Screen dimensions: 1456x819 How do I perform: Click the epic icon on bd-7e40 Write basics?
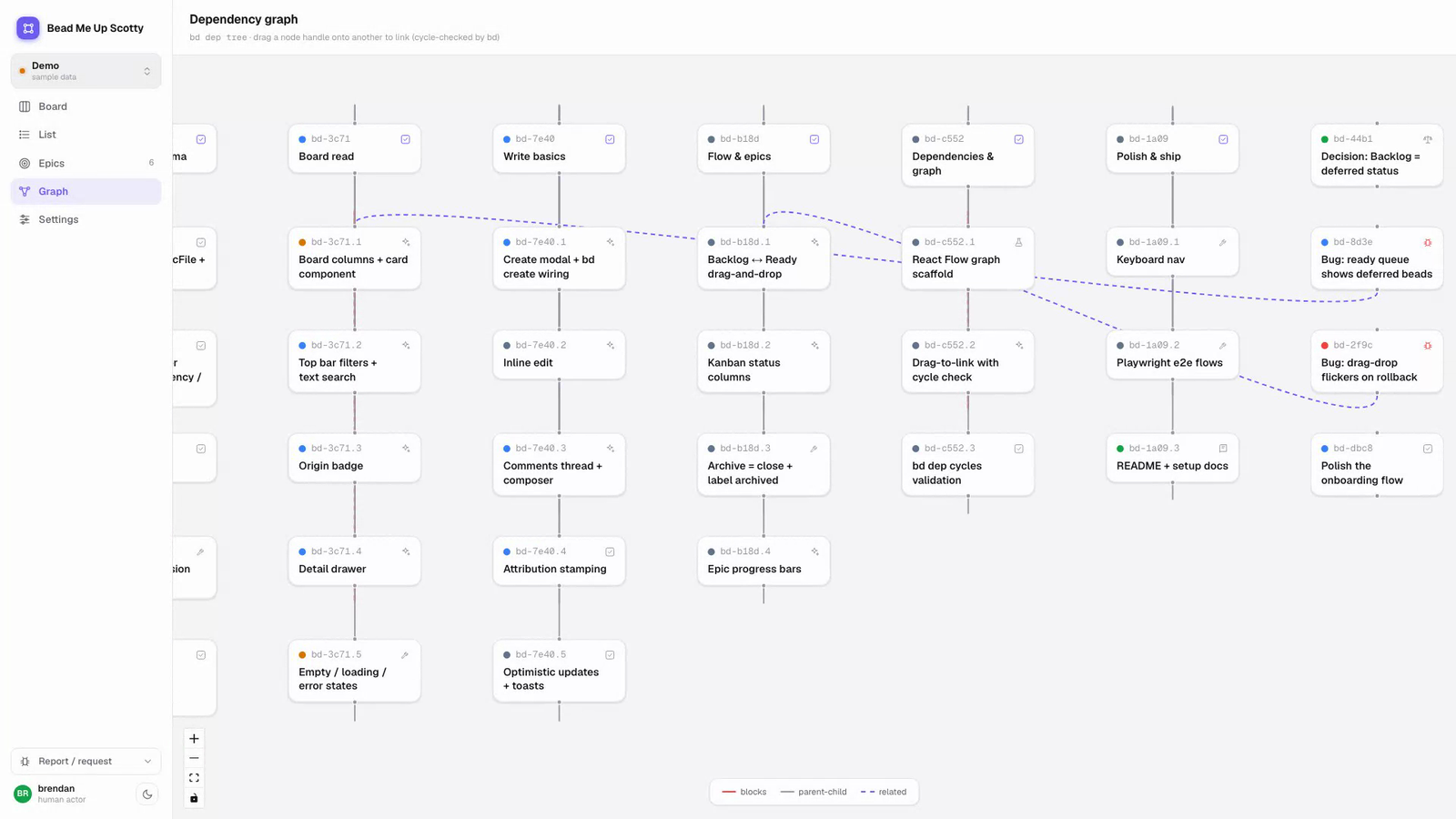610,139
